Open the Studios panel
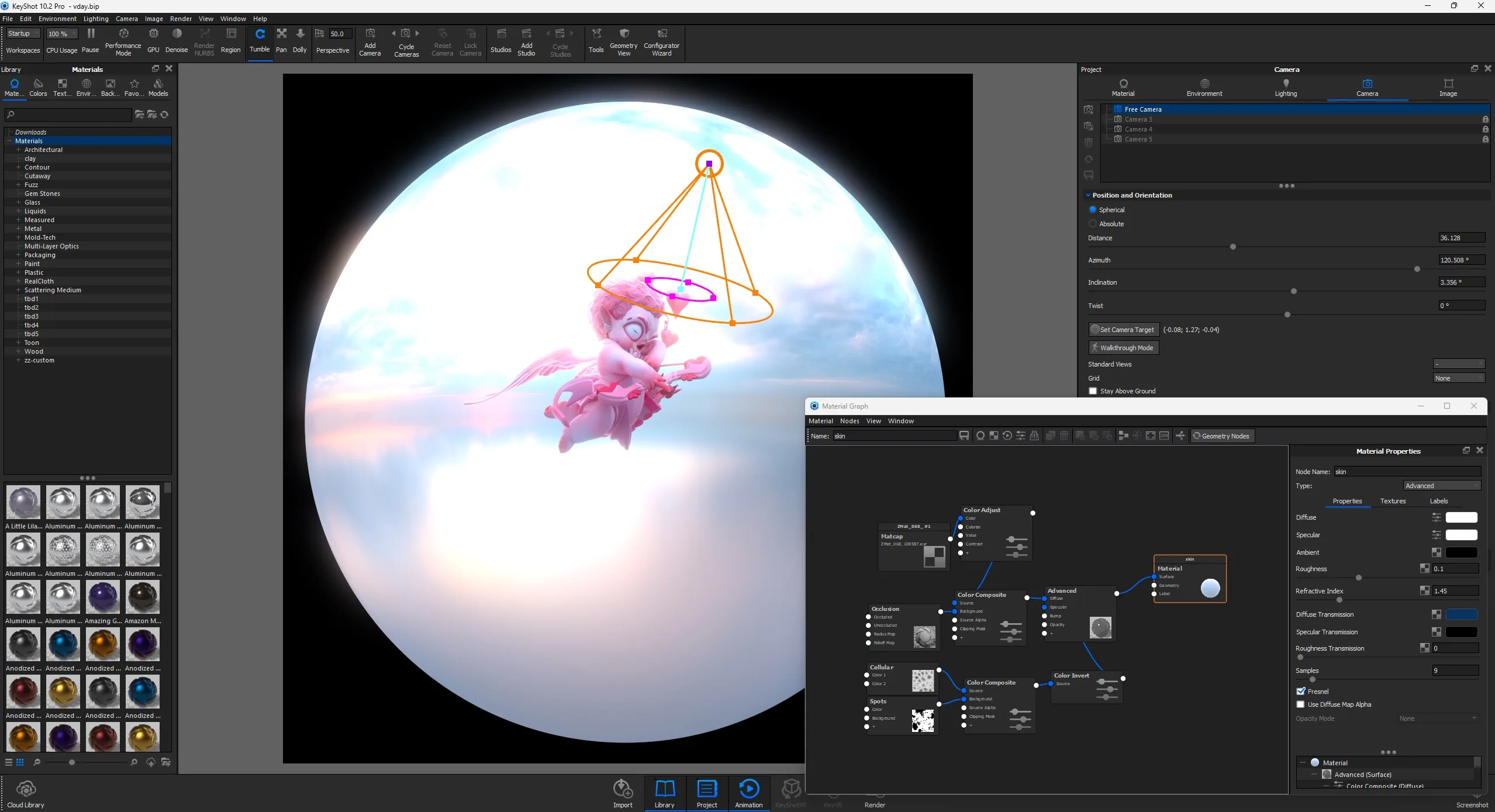 tap(501, 40)
